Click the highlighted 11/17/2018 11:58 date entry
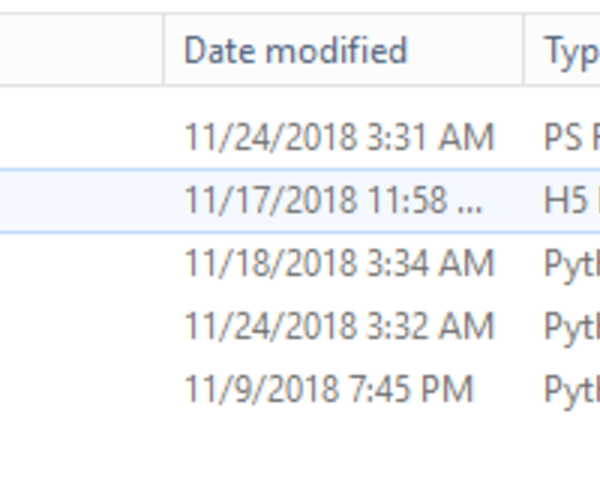The height and width of the screenshot is (482, 600). (x=333, y=200)
